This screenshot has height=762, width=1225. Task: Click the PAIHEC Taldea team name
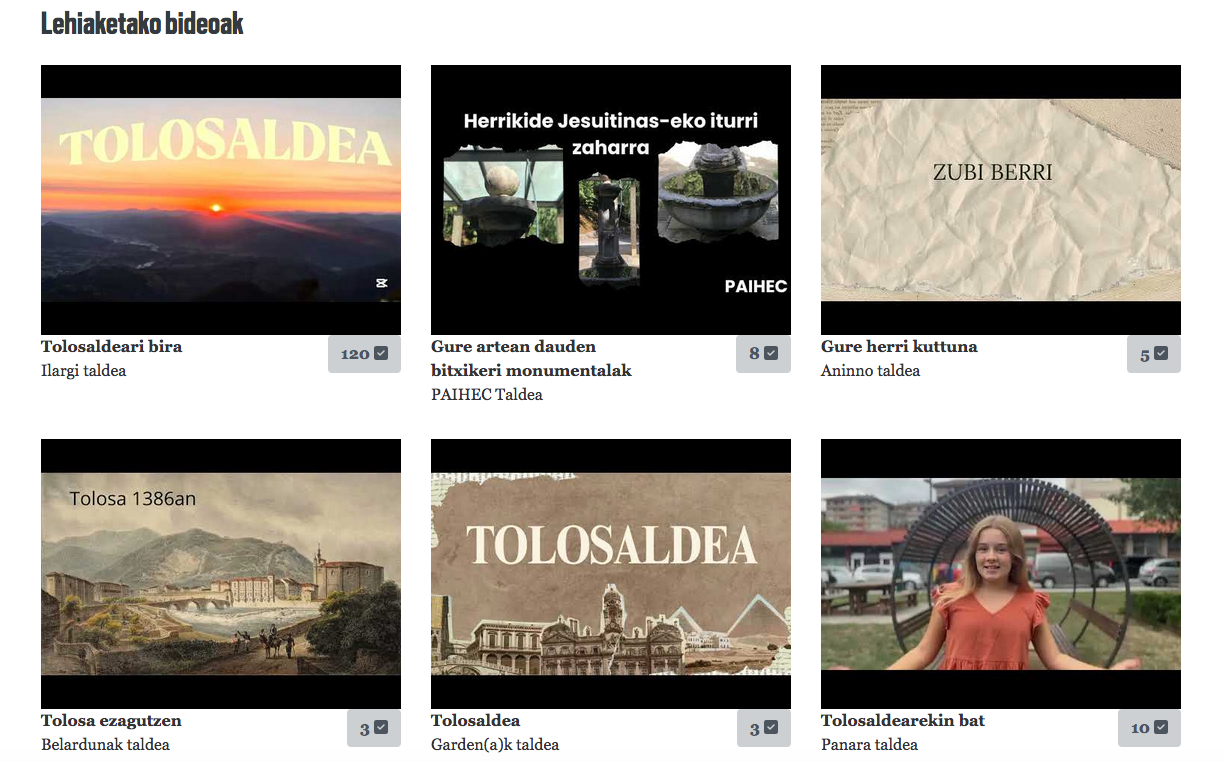coord(487,395)
